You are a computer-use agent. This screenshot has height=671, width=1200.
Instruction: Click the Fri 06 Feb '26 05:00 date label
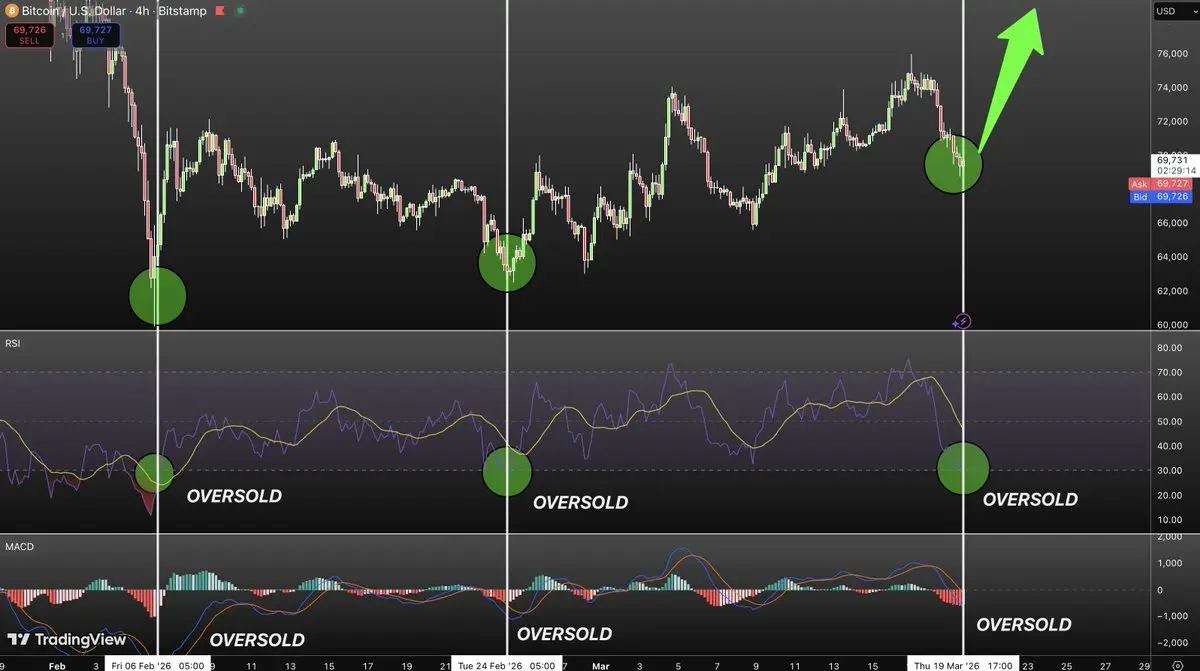(158, 664)
